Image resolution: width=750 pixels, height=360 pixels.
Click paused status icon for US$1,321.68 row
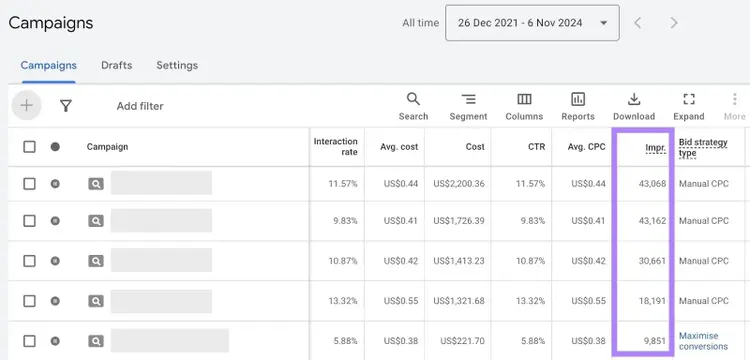(x=55, y=301)
